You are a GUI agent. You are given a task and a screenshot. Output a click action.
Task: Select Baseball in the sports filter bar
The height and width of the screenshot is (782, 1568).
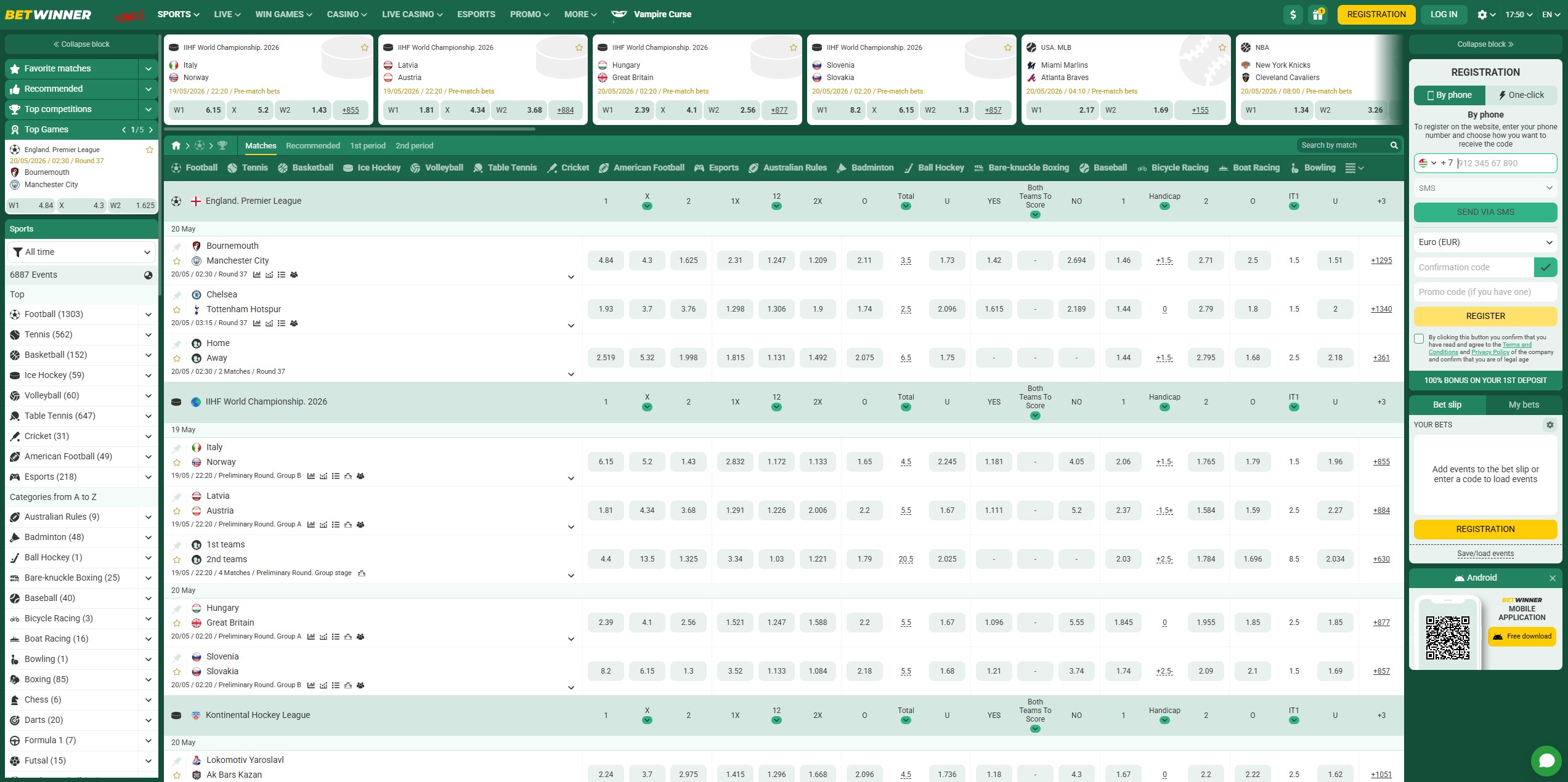1103,167
